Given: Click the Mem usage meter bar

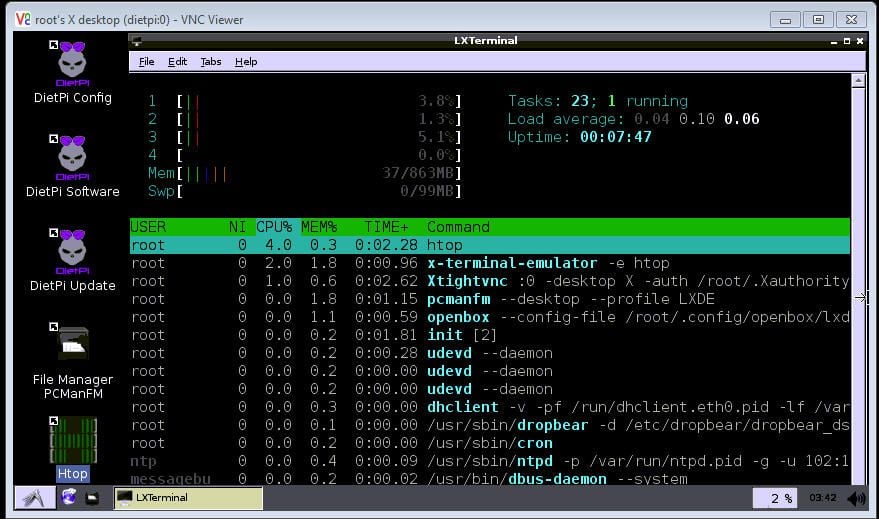Looking at the screenshot, I should coord(304,173).
